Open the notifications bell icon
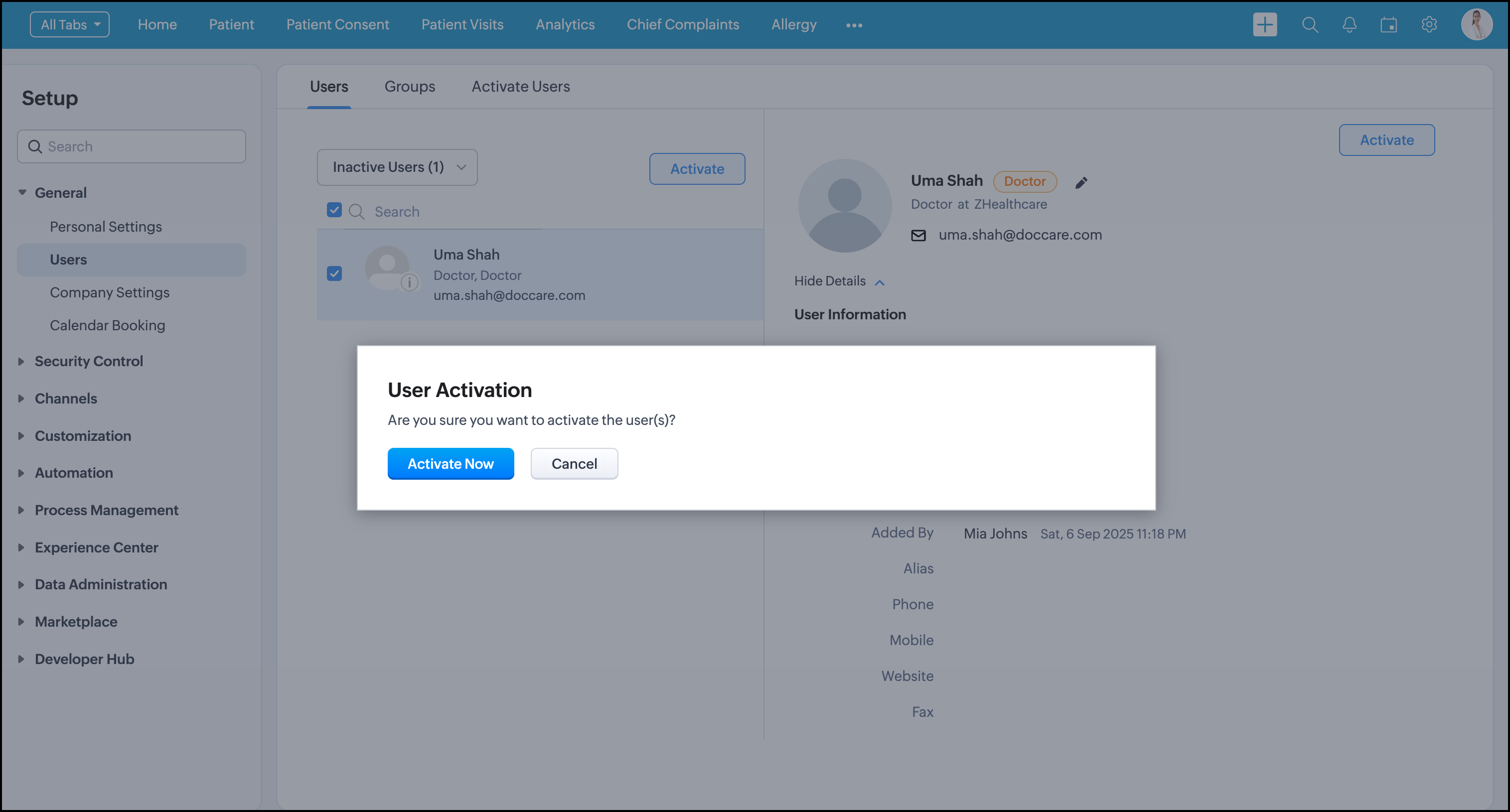1510x812 pixels. click(x=1349, y=24)
